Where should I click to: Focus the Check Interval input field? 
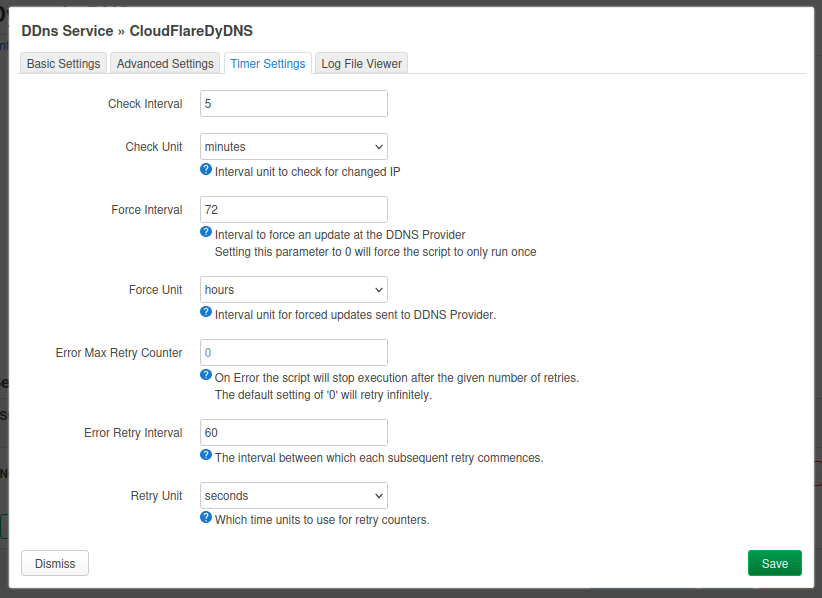point(293,103)
